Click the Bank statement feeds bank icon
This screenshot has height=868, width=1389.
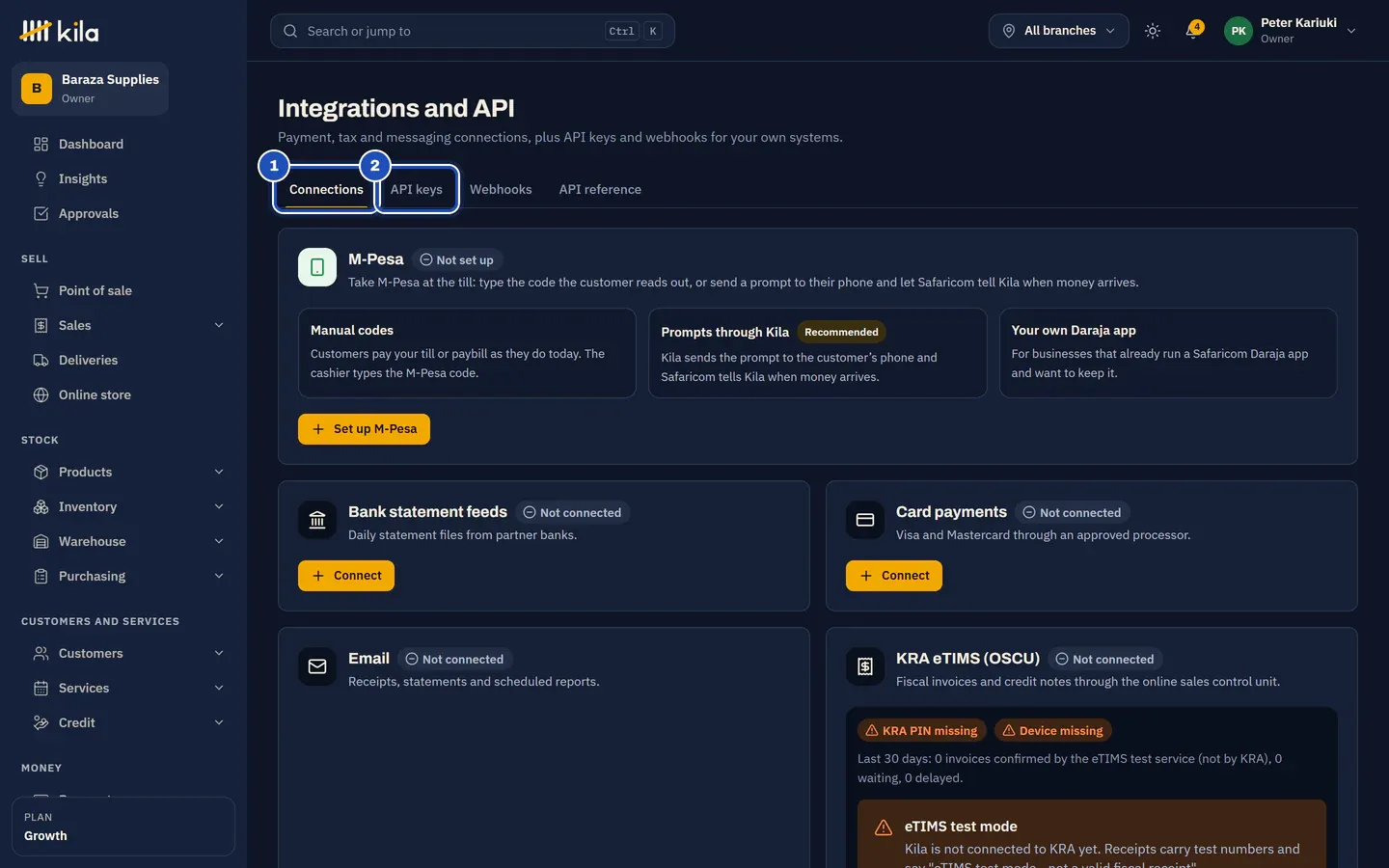317,520
